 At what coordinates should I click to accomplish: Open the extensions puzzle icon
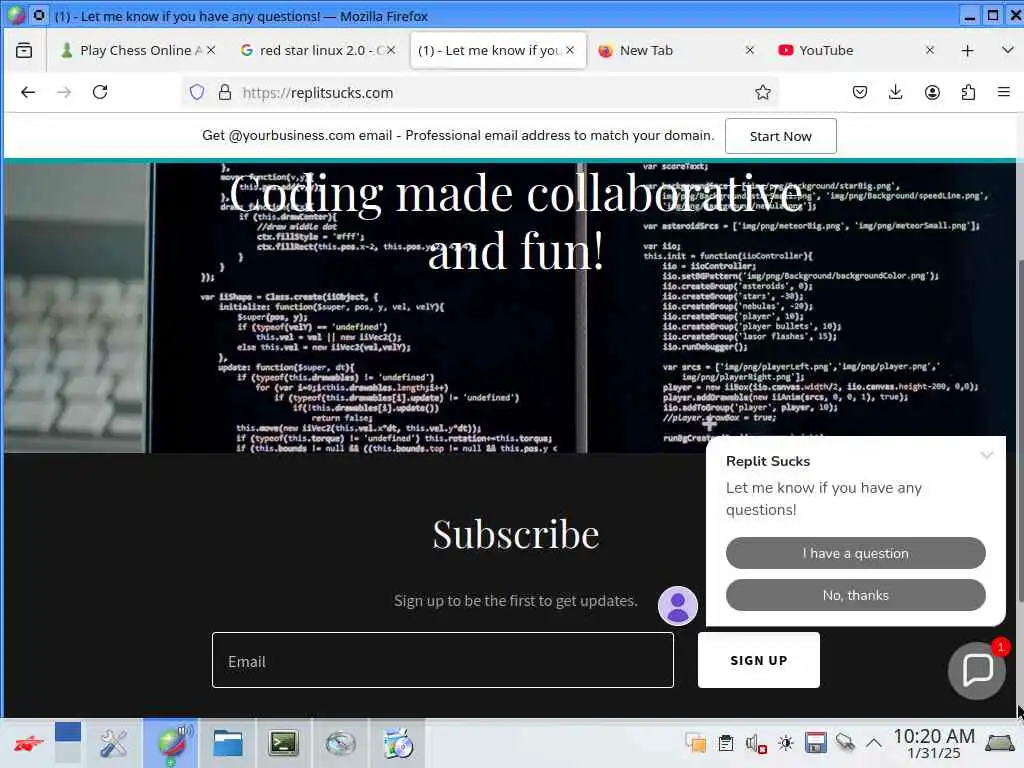tap(968, 92)
